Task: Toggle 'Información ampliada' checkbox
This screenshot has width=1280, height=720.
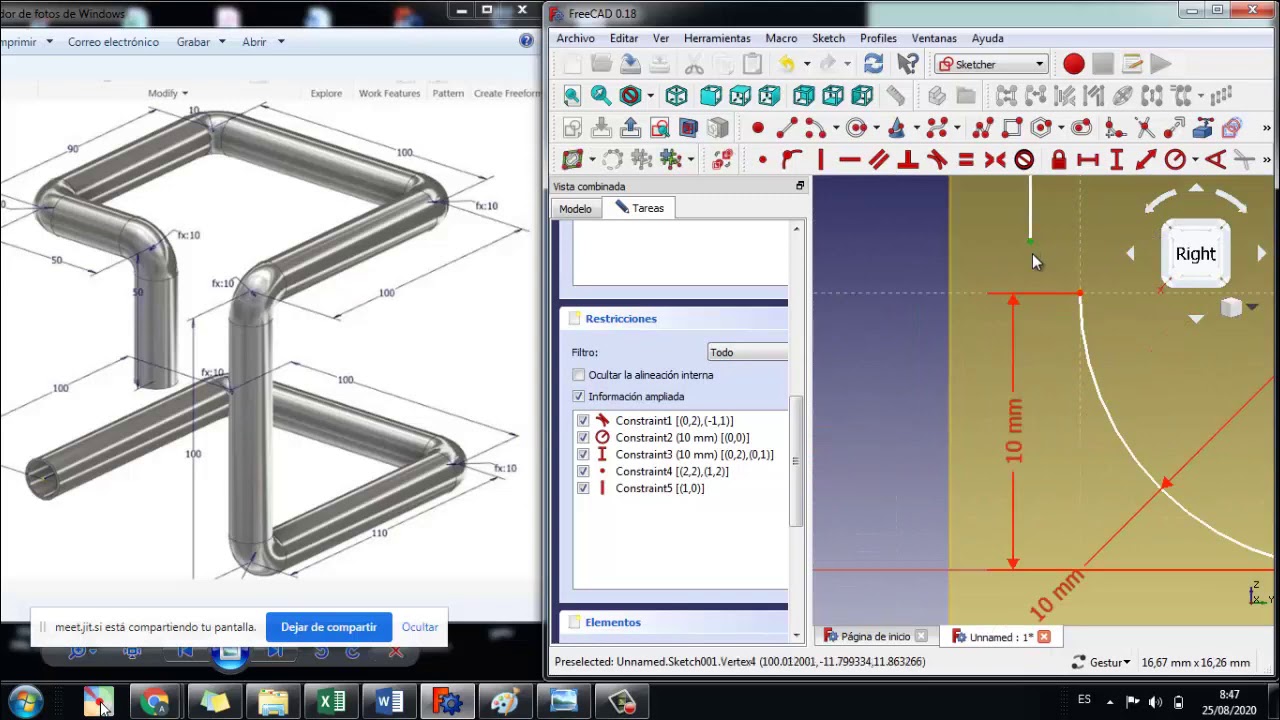Action: [x=579, y=397]
